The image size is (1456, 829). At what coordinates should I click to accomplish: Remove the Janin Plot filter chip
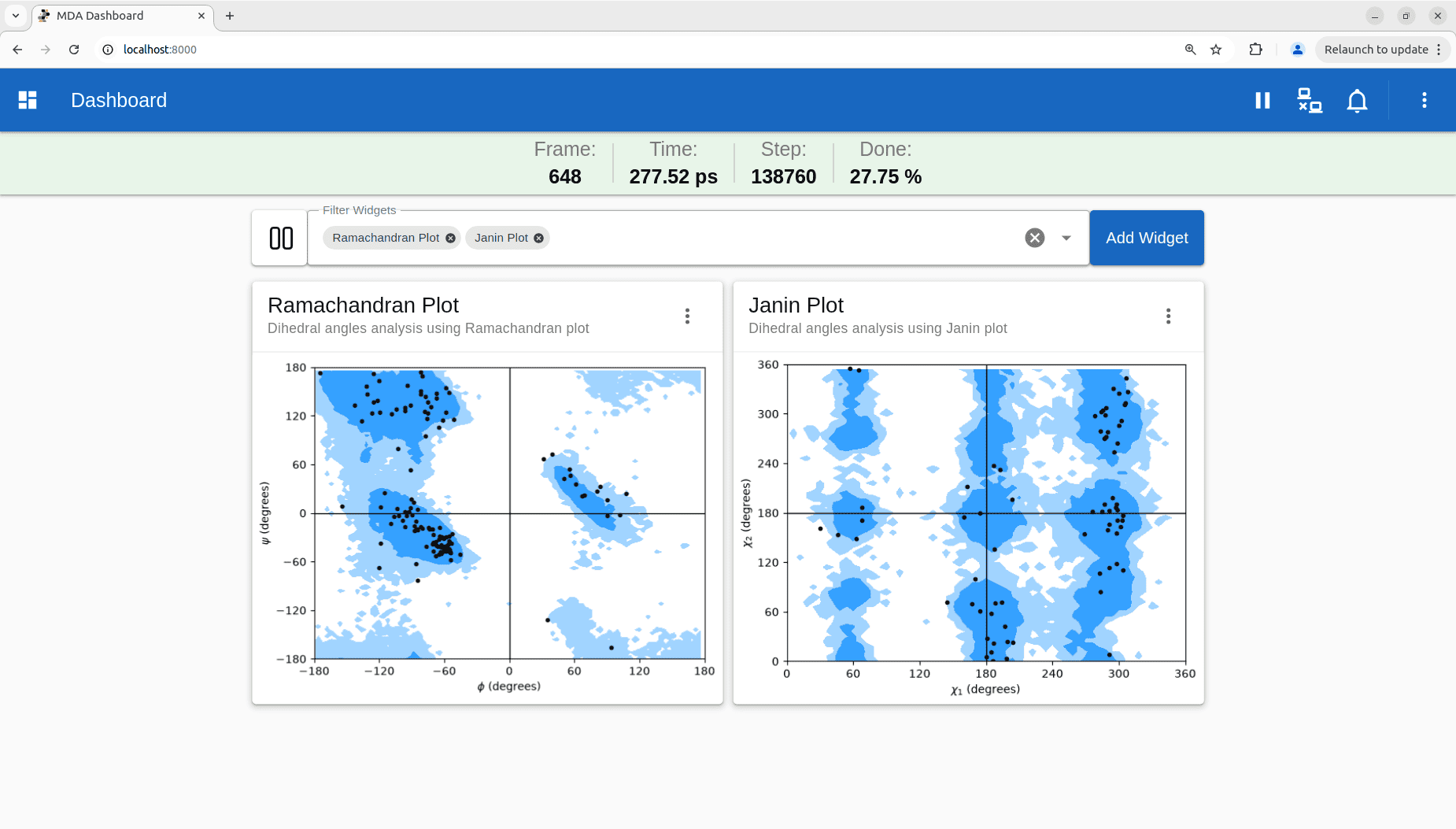[538, 238]
